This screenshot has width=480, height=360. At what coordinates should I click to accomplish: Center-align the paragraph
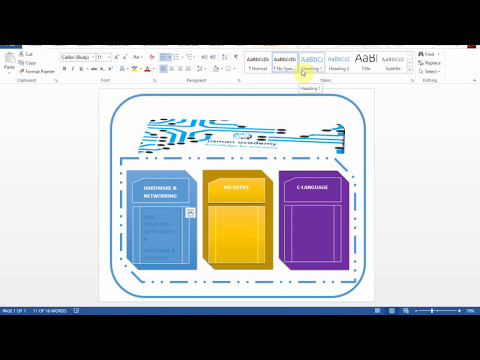tap(172, 69)
